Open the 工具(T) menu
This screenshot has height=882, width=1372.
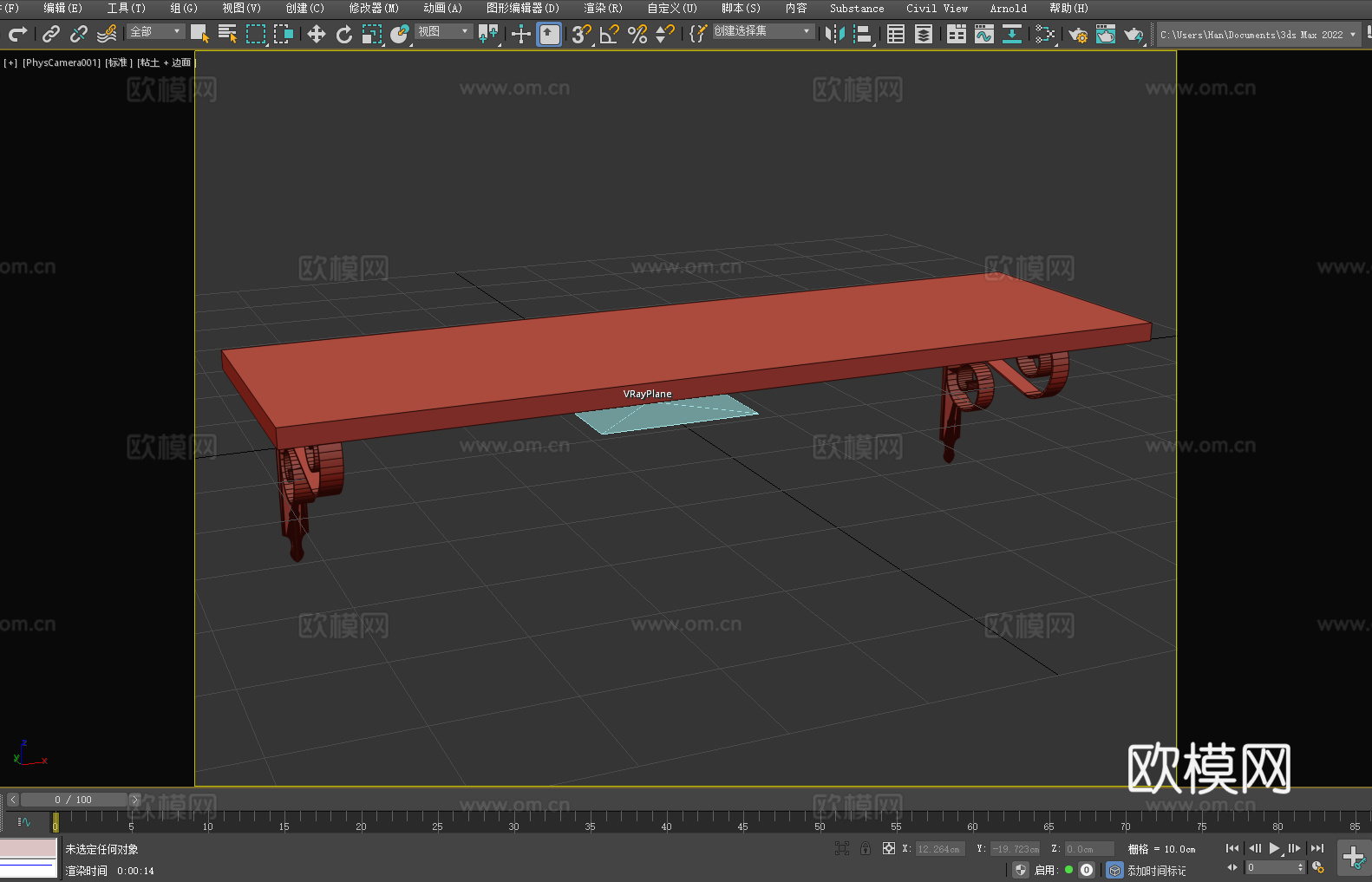(x=127, y=8)
